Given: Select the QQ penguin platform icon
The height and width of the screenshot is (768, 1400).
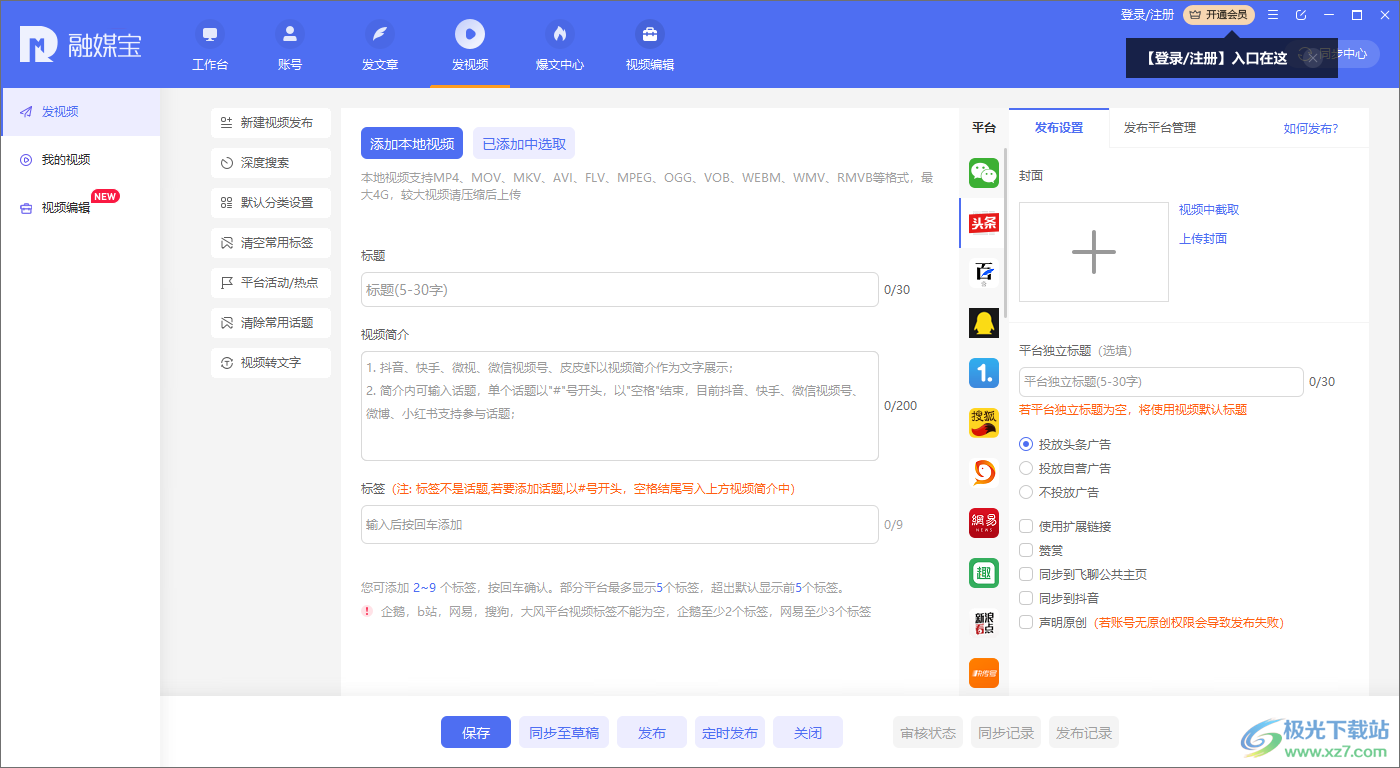Looking at the screenshot, I should coord(984,323).
